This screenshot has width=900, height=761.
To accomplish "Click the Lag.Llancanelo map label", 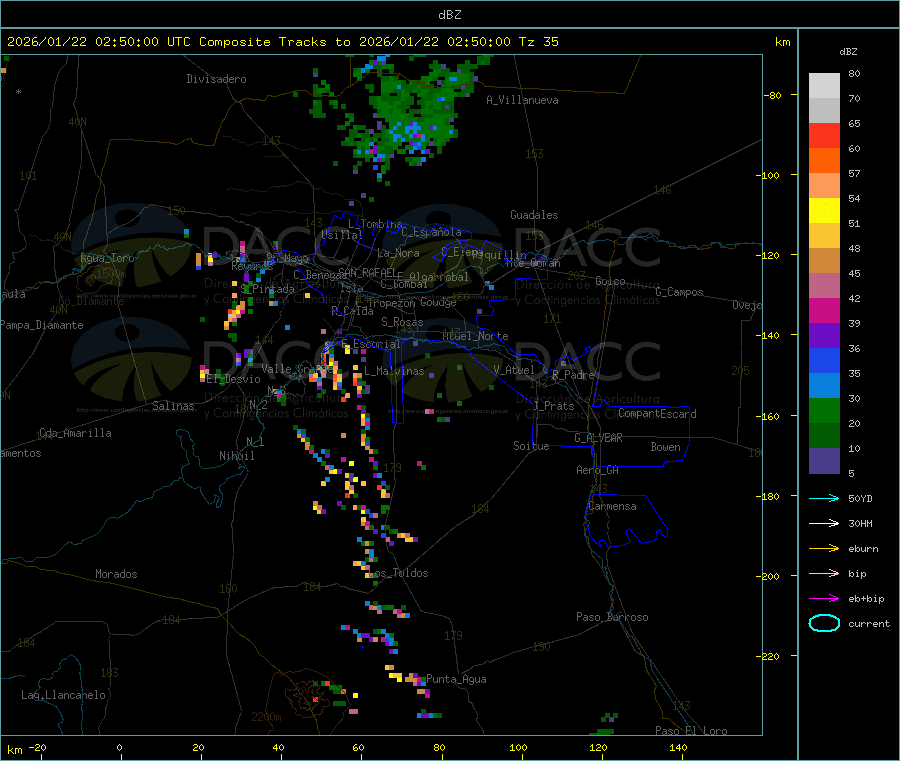I will tap(63, 695).
